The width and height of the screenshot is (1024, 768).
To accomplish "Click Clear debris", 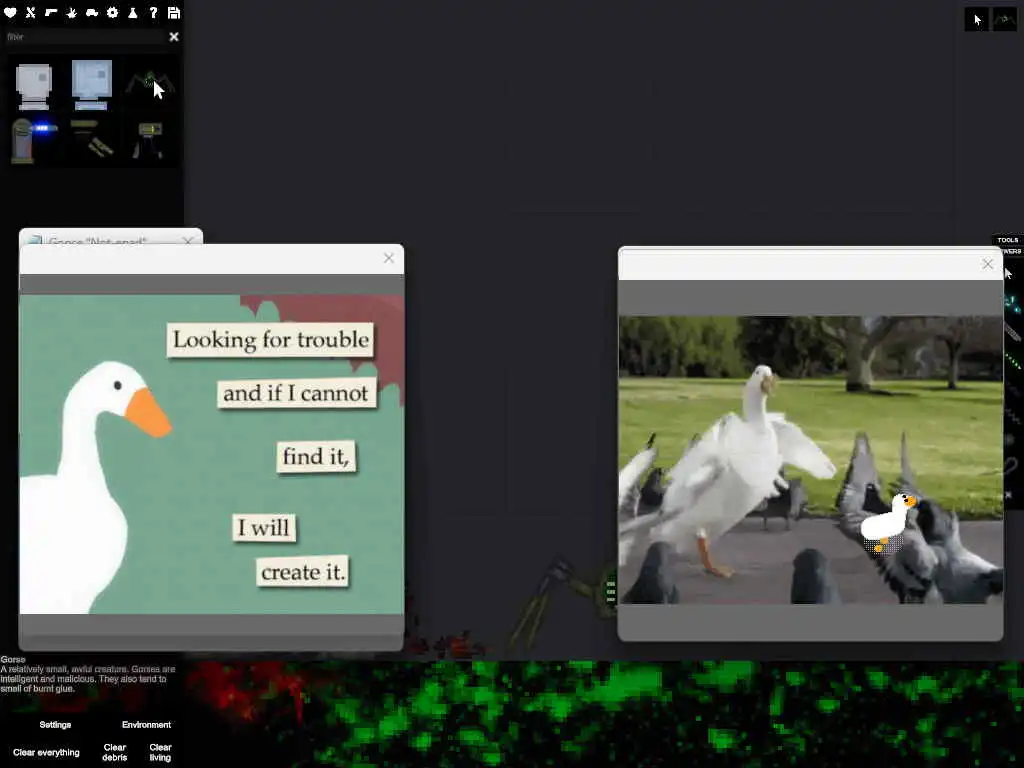I will tap(114, 752).
